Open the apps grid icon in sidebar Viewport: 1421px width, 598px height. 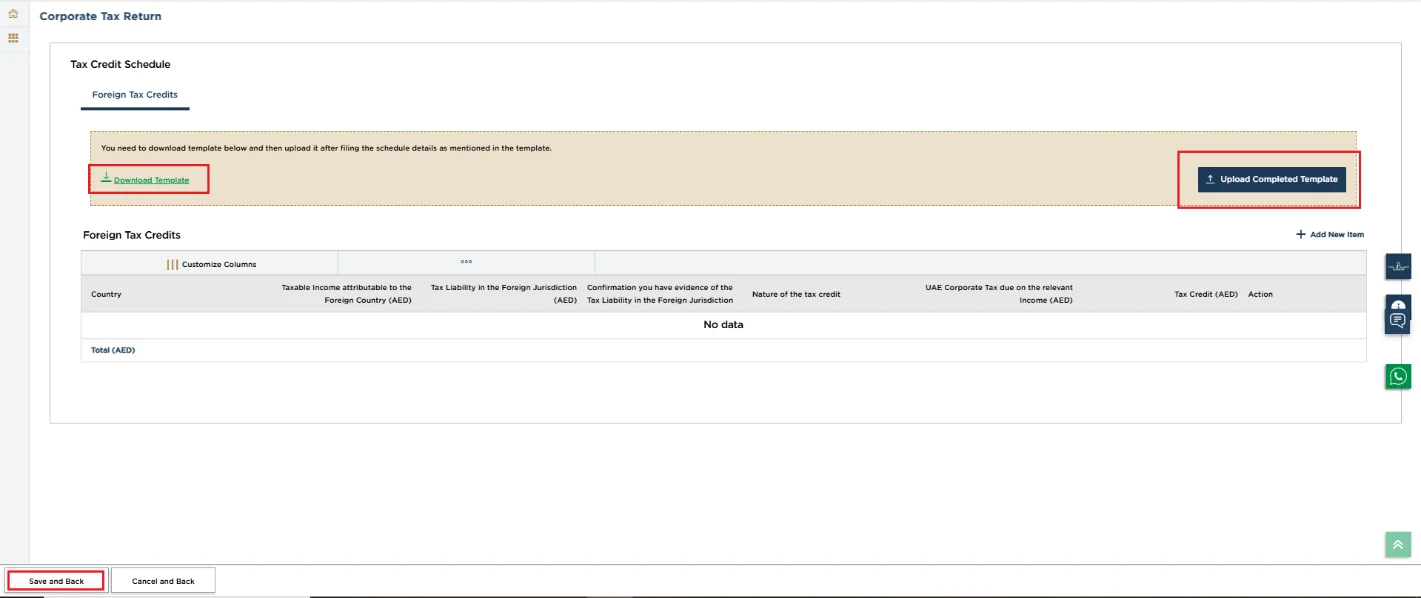click(13, 38)
